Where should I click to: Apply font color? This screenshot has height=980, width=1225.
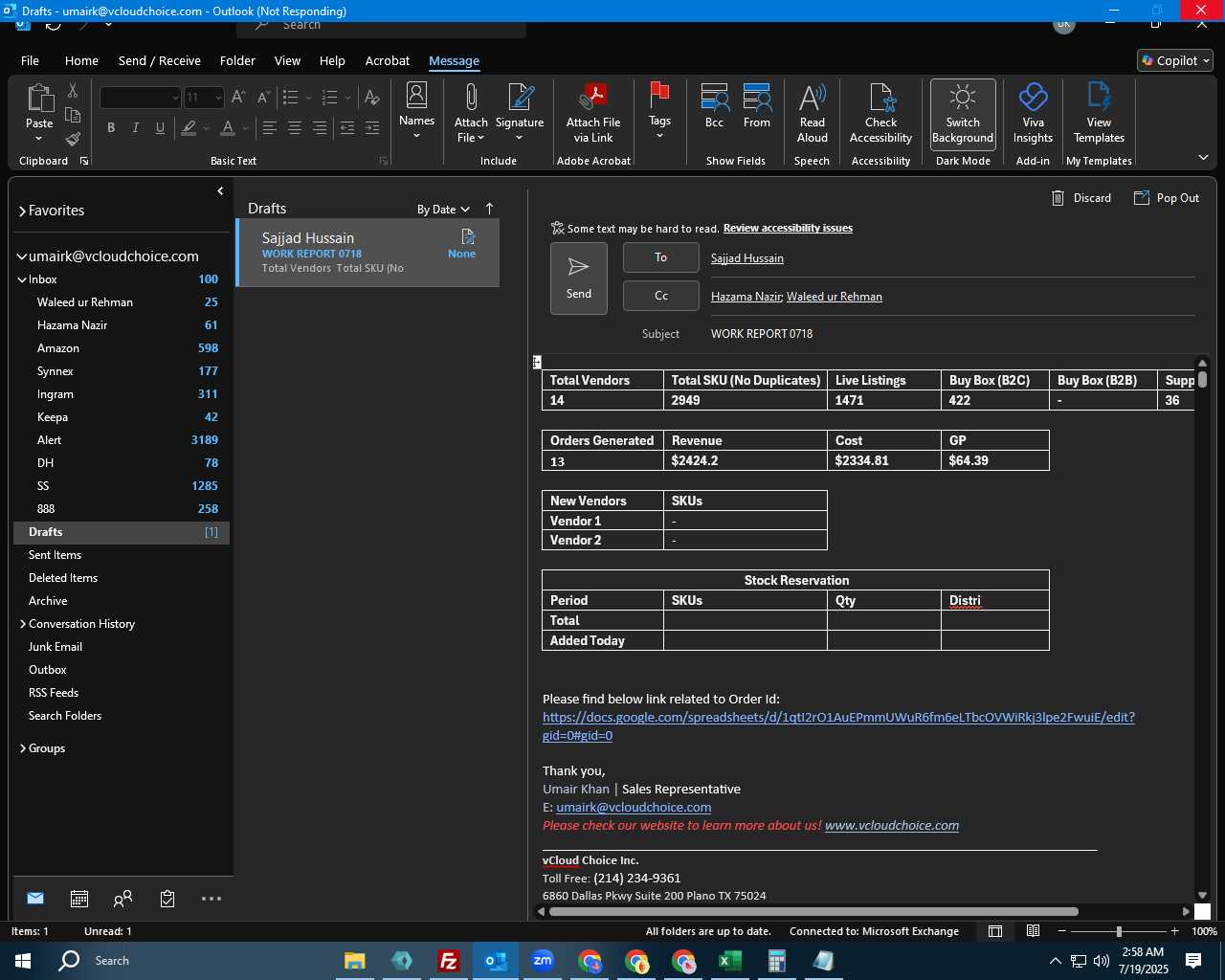(228, 127)
